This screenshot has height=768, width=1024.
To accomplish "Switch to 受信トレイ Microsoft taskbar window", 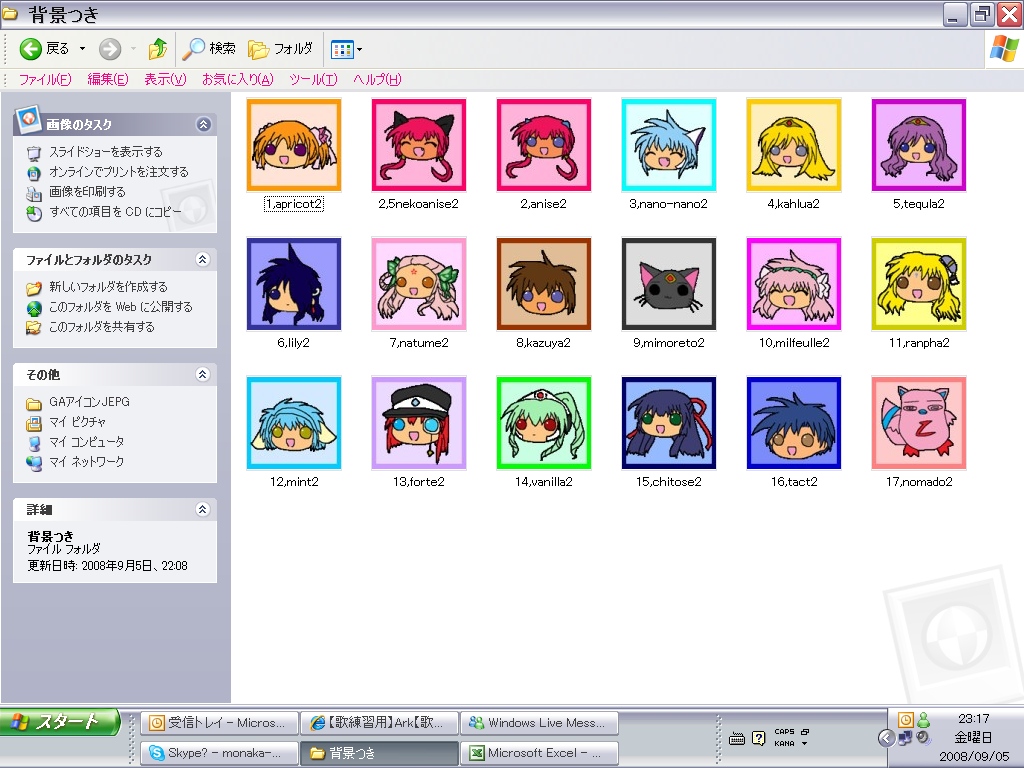I will [219, 723].
